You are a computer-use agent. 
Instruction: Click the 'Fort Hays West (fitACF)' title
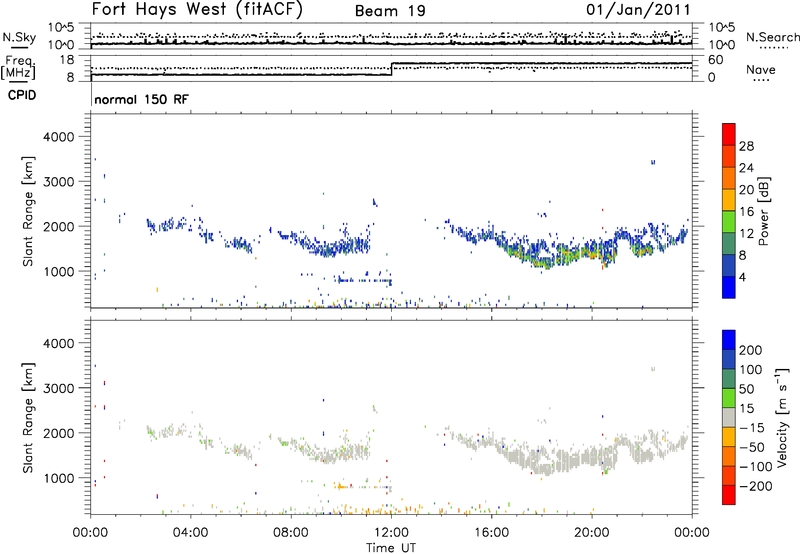click(196, 9)
